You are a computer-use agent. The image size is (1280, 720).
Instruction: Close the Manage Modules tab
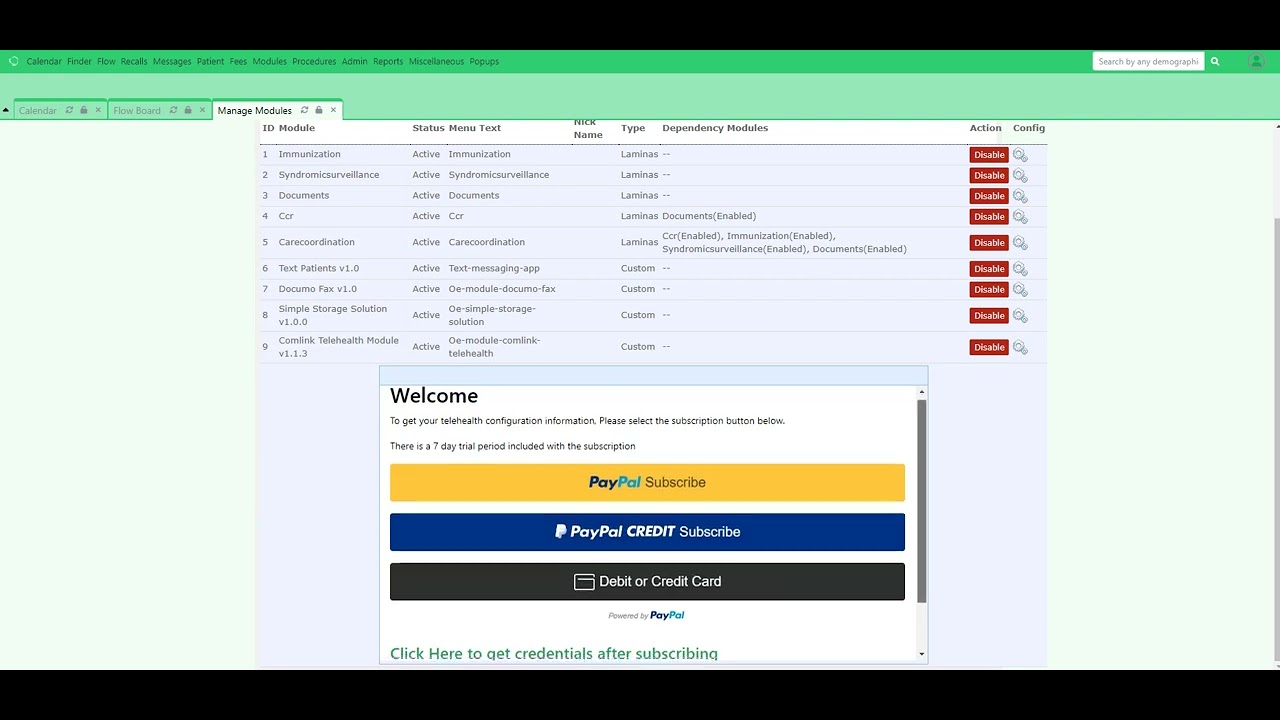point(333,110)
